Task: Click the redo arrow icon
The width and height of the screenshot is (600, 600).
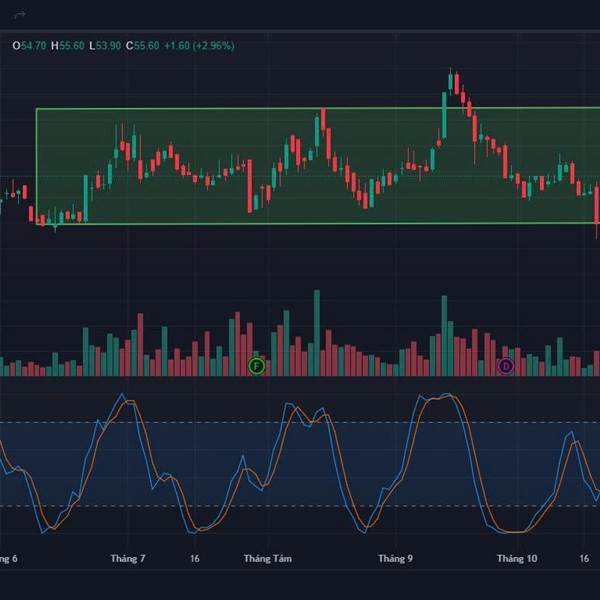Action: (18, 14)
